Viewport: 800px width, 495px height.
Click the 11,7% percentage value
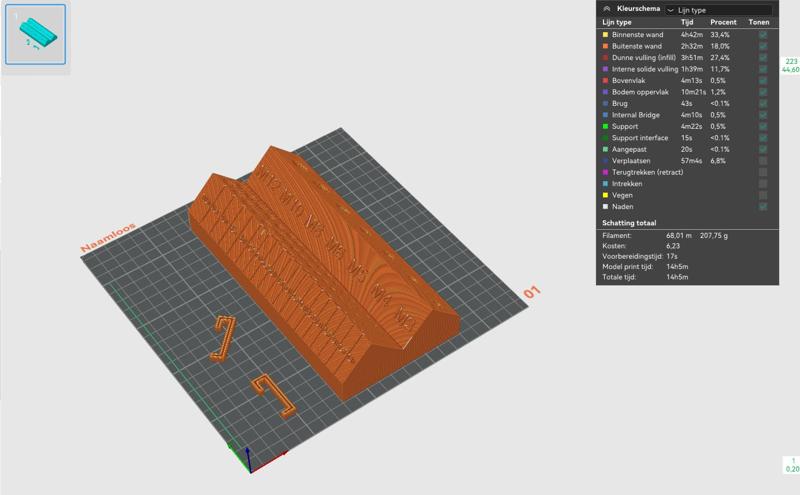tap(720, 69)
